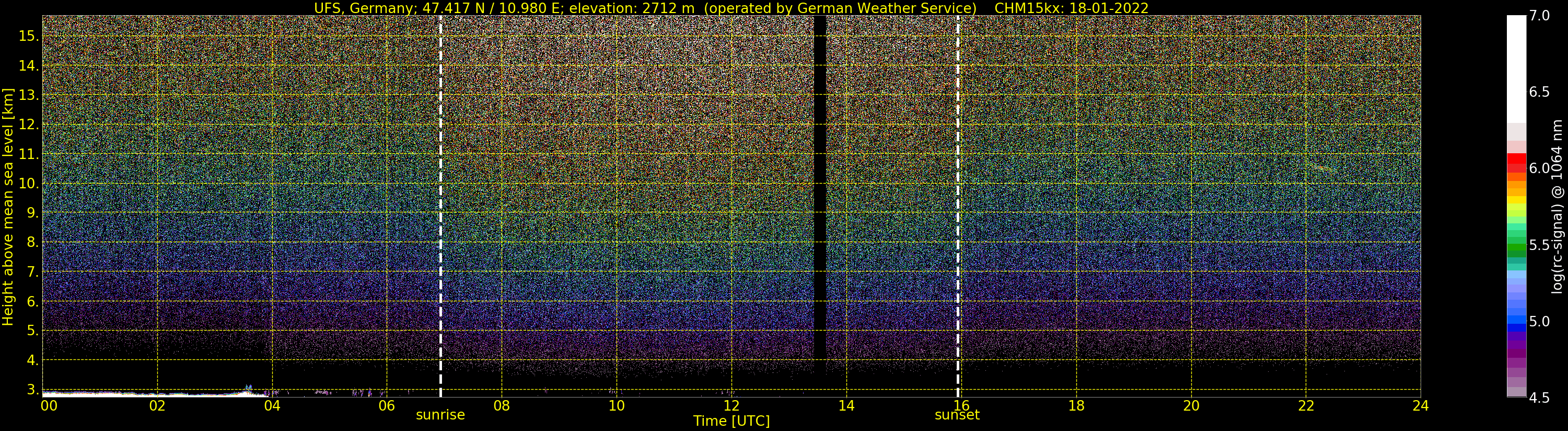Click the 5.5 label on the colorbar
Viewport: 1568px width, 431px height.
click(1539, 245)
